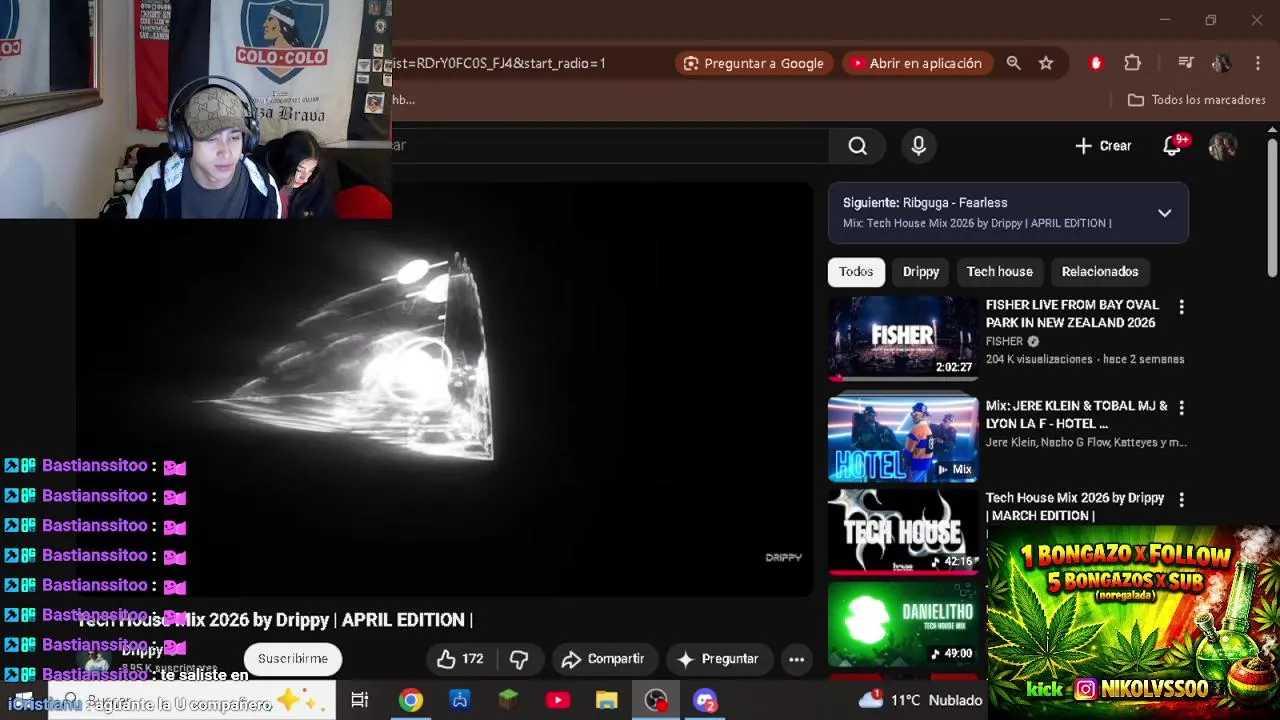Activate voice search microphone icon
This screenshot has width=1280, height=720.
point(918,146)
